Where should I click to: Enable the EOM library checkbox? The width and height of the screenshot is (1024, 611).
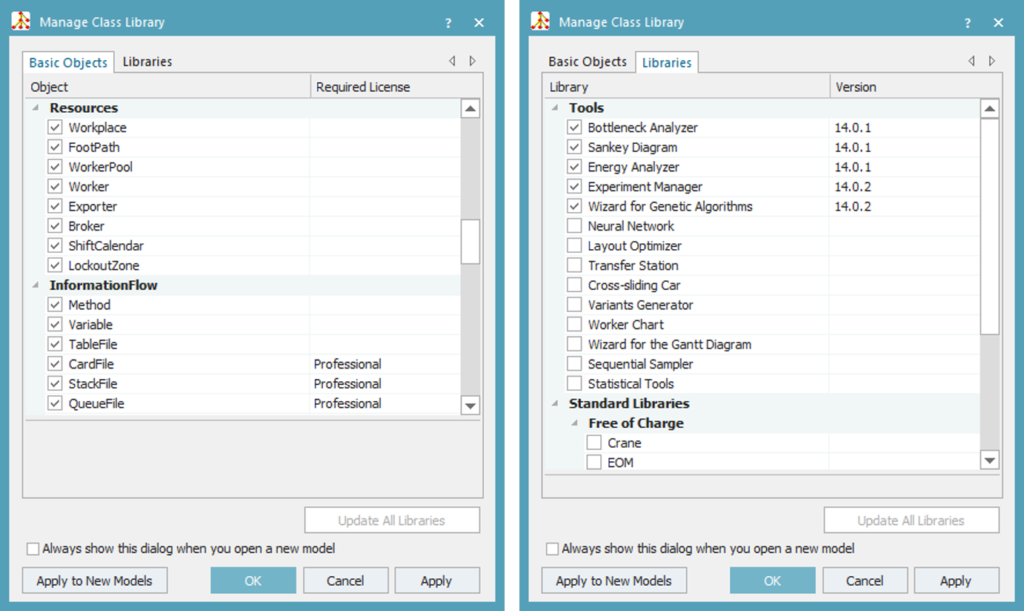click(x=594, y=462)
